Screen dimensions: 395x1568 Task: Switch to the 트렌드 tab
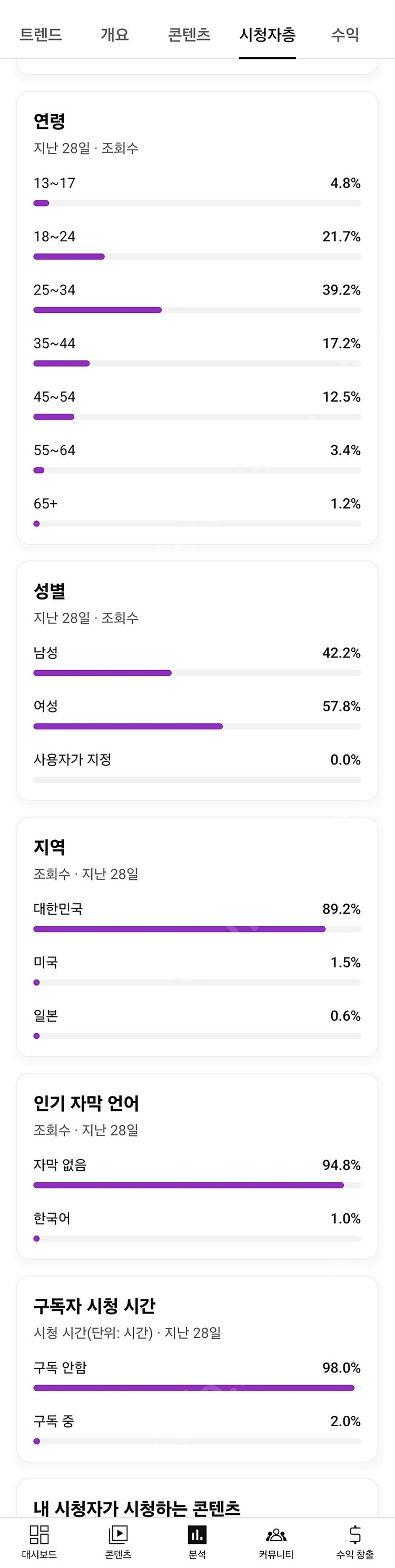pos(43,35)
